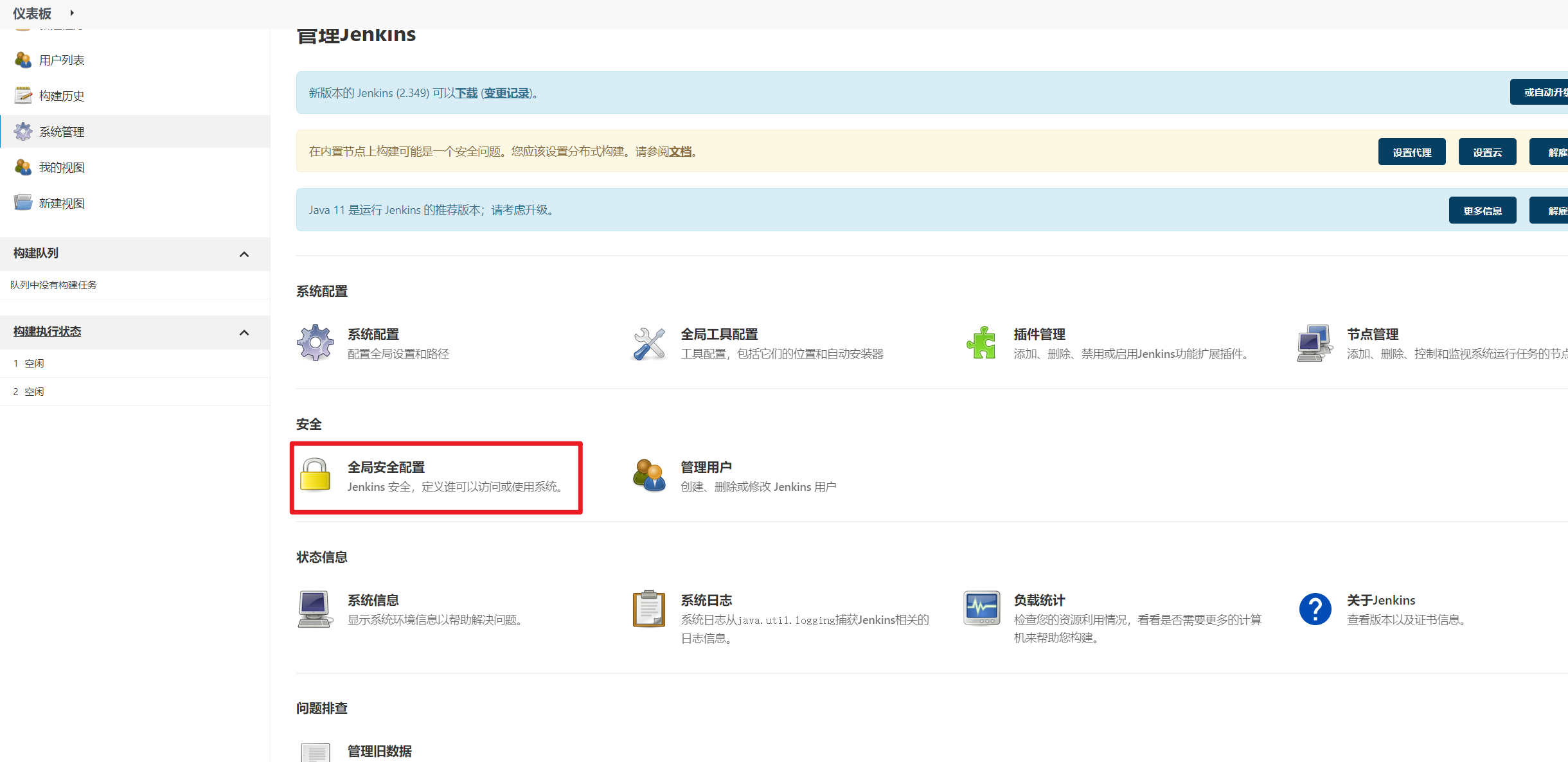Screen dimensions: 1568x762
Task: Open System Information computer icon
Action: (x=315, y=608)
